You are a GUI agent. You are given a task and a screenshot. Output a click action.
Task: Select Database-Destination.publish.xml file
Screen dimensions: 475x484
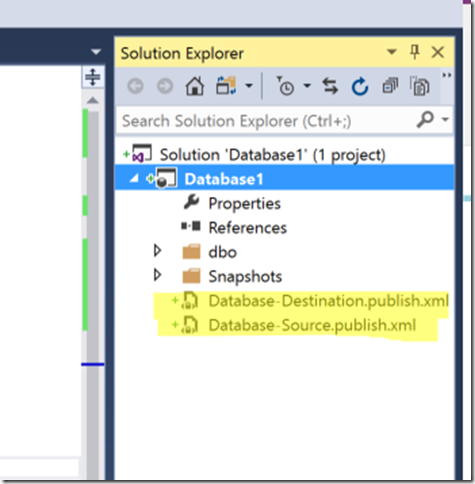pos(328,301)
